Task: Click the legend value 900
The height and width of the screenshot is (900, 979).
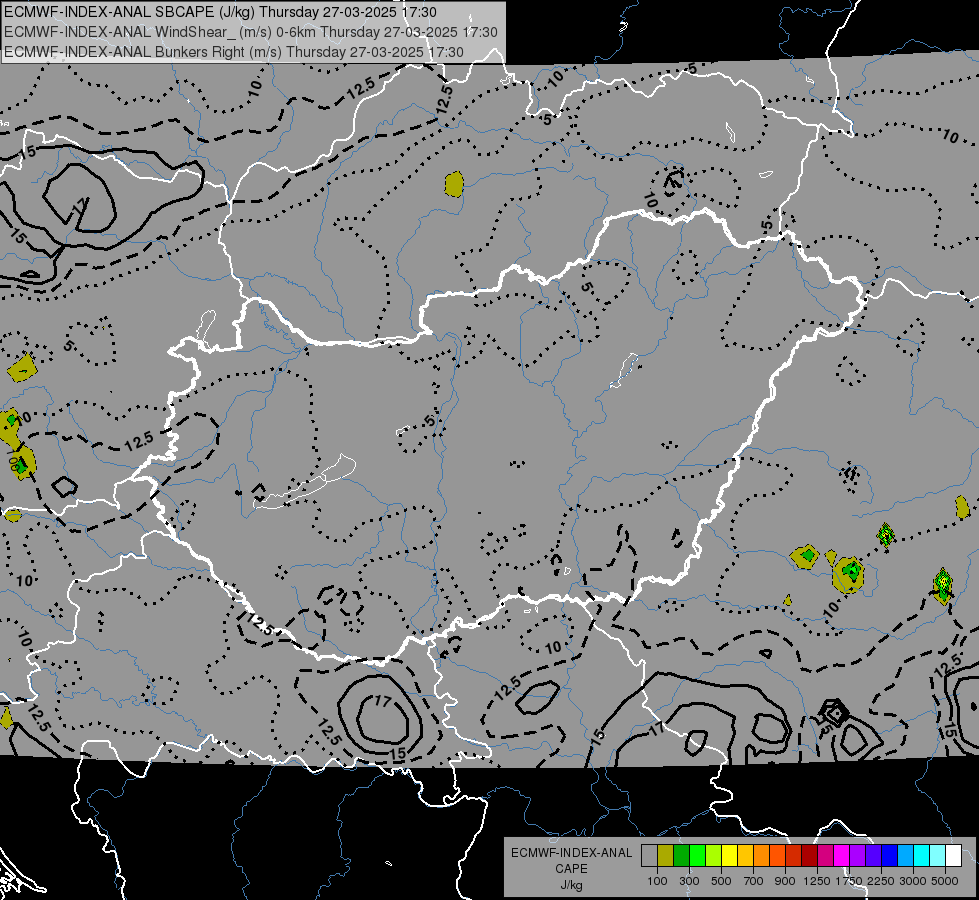Action: coord(785,881)
